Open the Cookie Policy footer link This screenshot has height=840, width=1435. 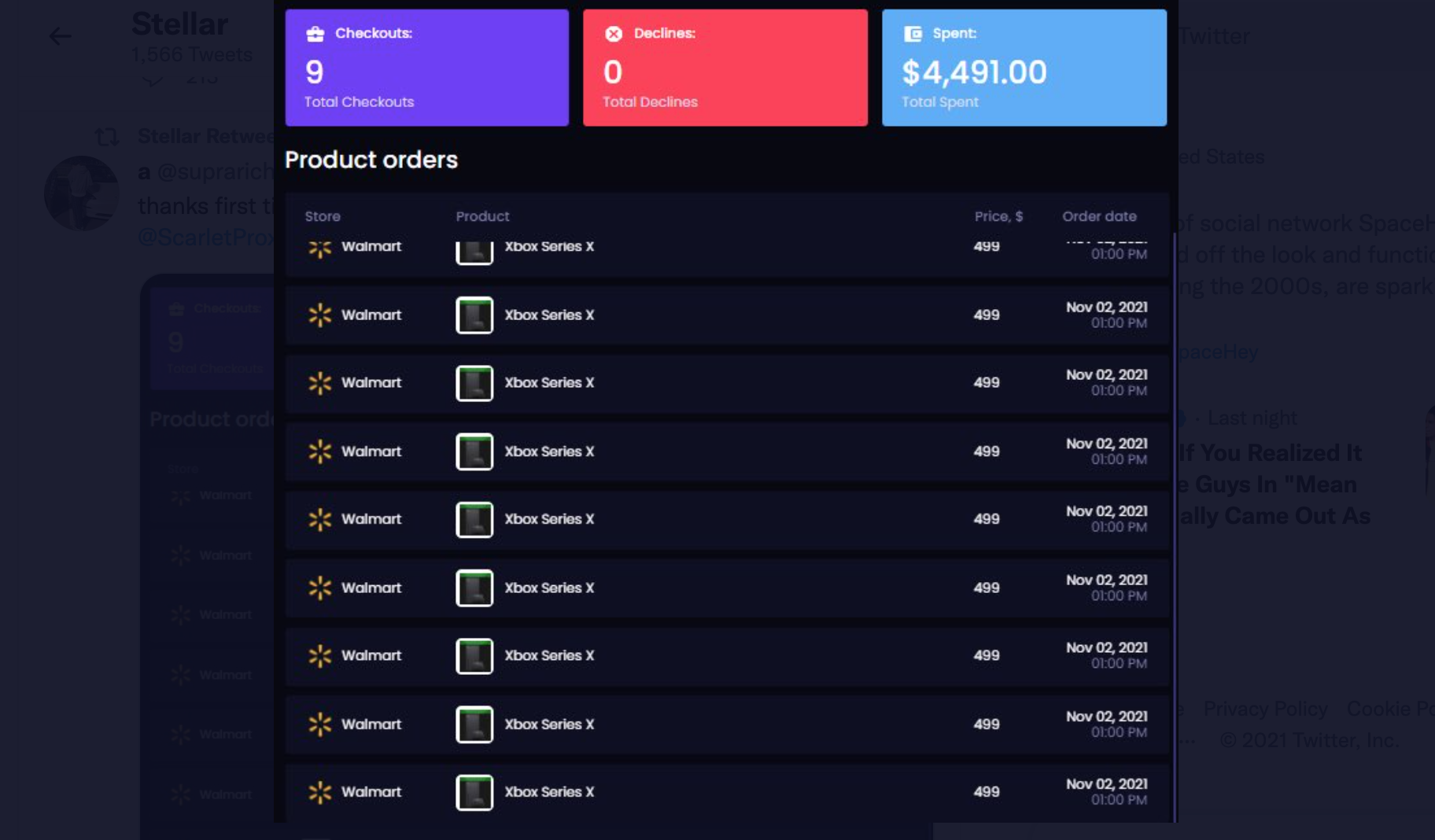coord(1390,709)
